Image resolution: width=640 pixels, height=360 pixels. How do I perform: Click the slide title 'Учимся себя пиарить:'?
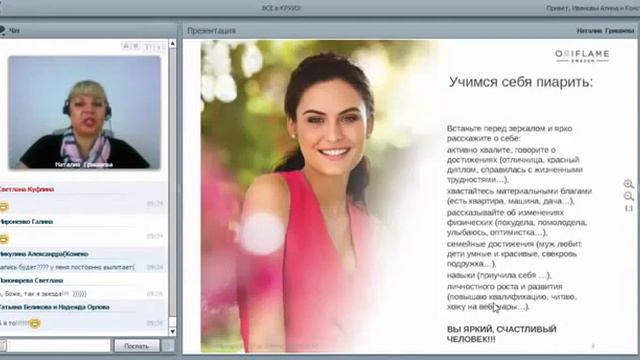pos(520,82)
